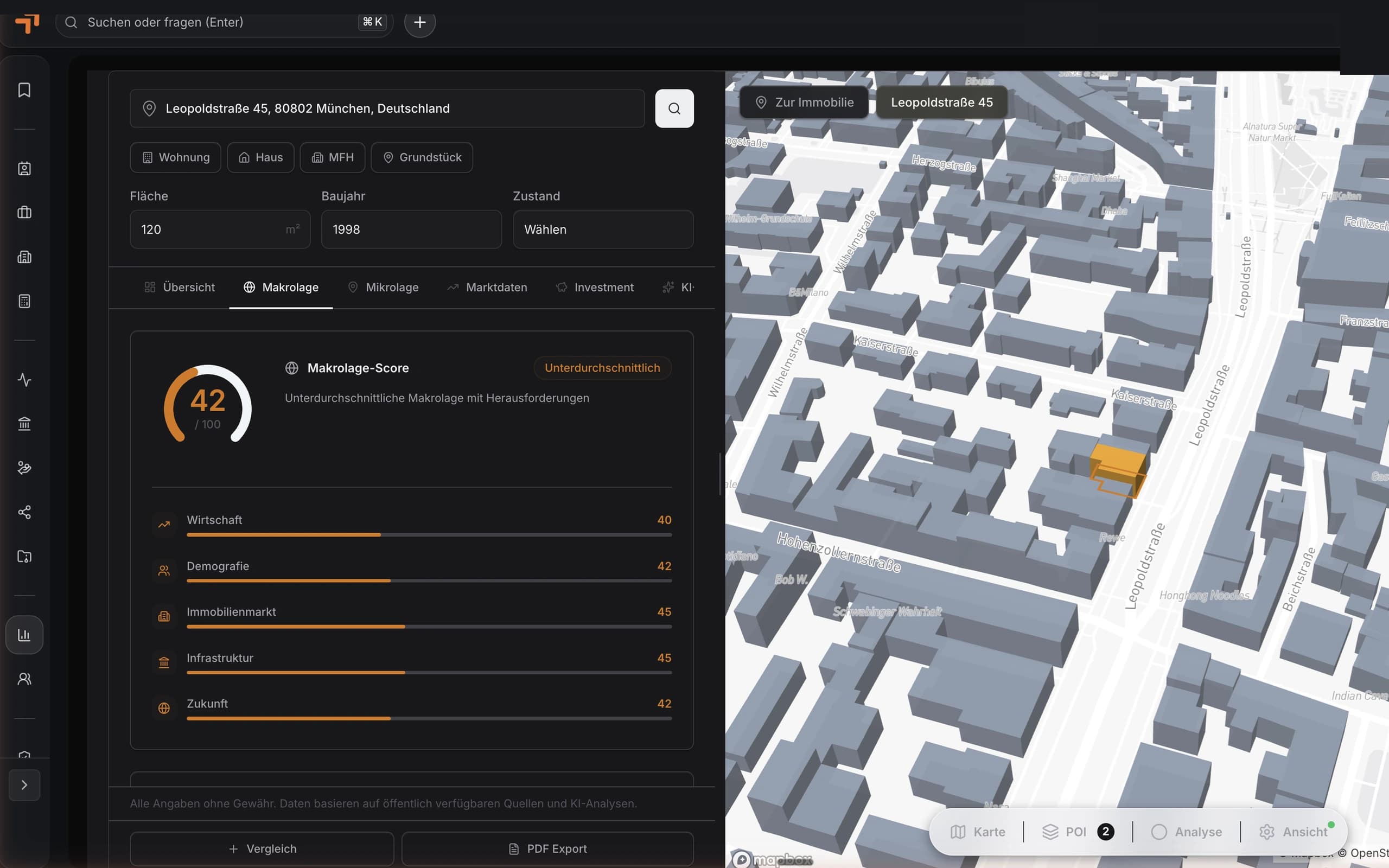1389x868 pixels.
Task: Switch to the Übersicht tab
Action: coord(180,287)
